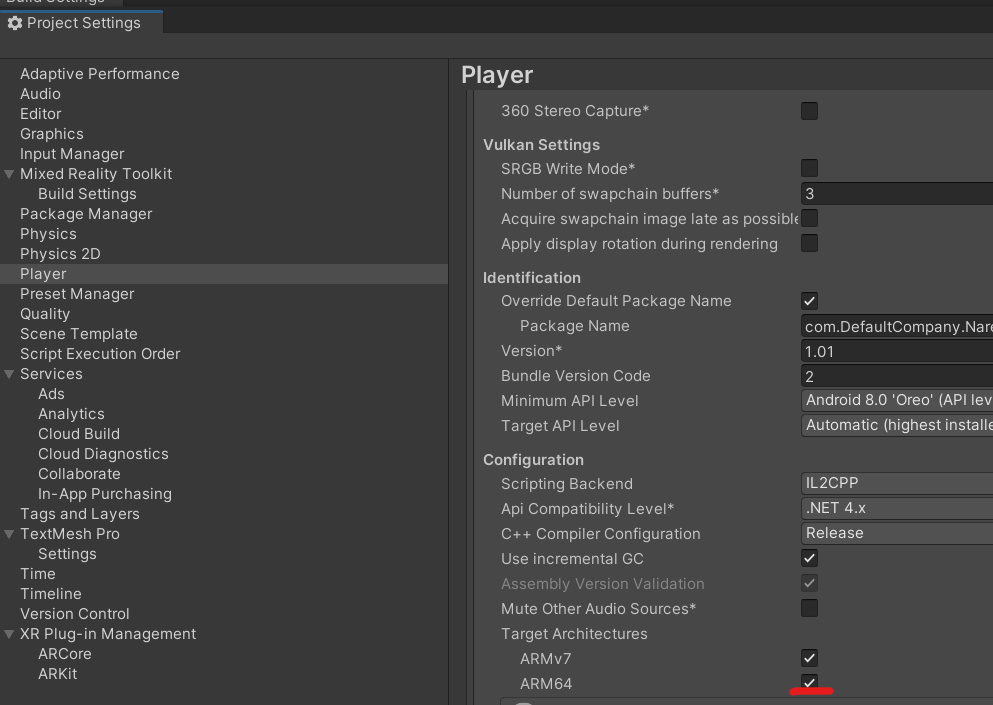Select the Mixed Reality Toolkit entry
The height and width of the screenshot is (705, 993).
pyautogui.click(x=96, y=174)
